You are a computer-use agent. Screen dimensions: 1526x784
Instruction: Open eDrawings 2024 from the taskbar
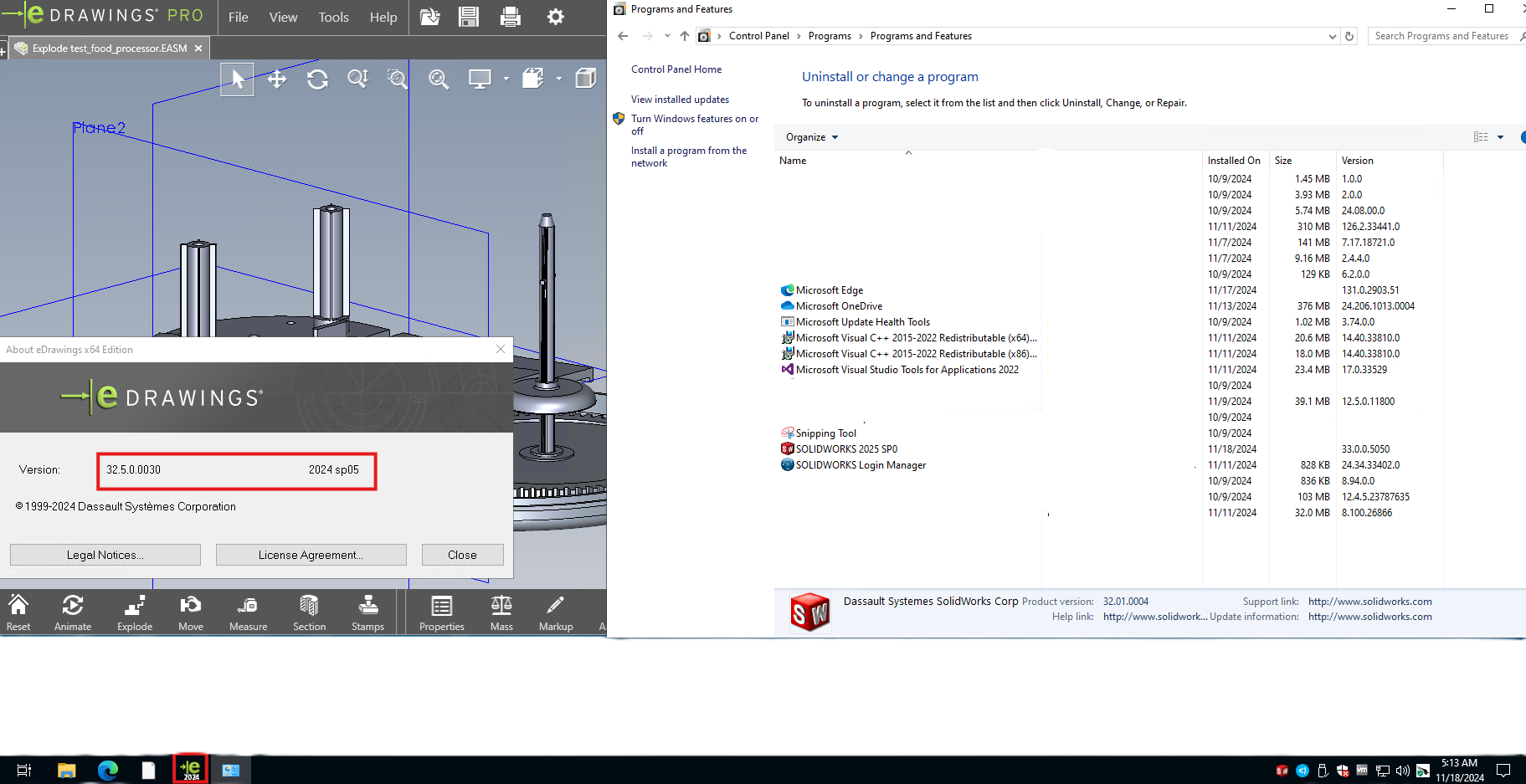[189, 769]
